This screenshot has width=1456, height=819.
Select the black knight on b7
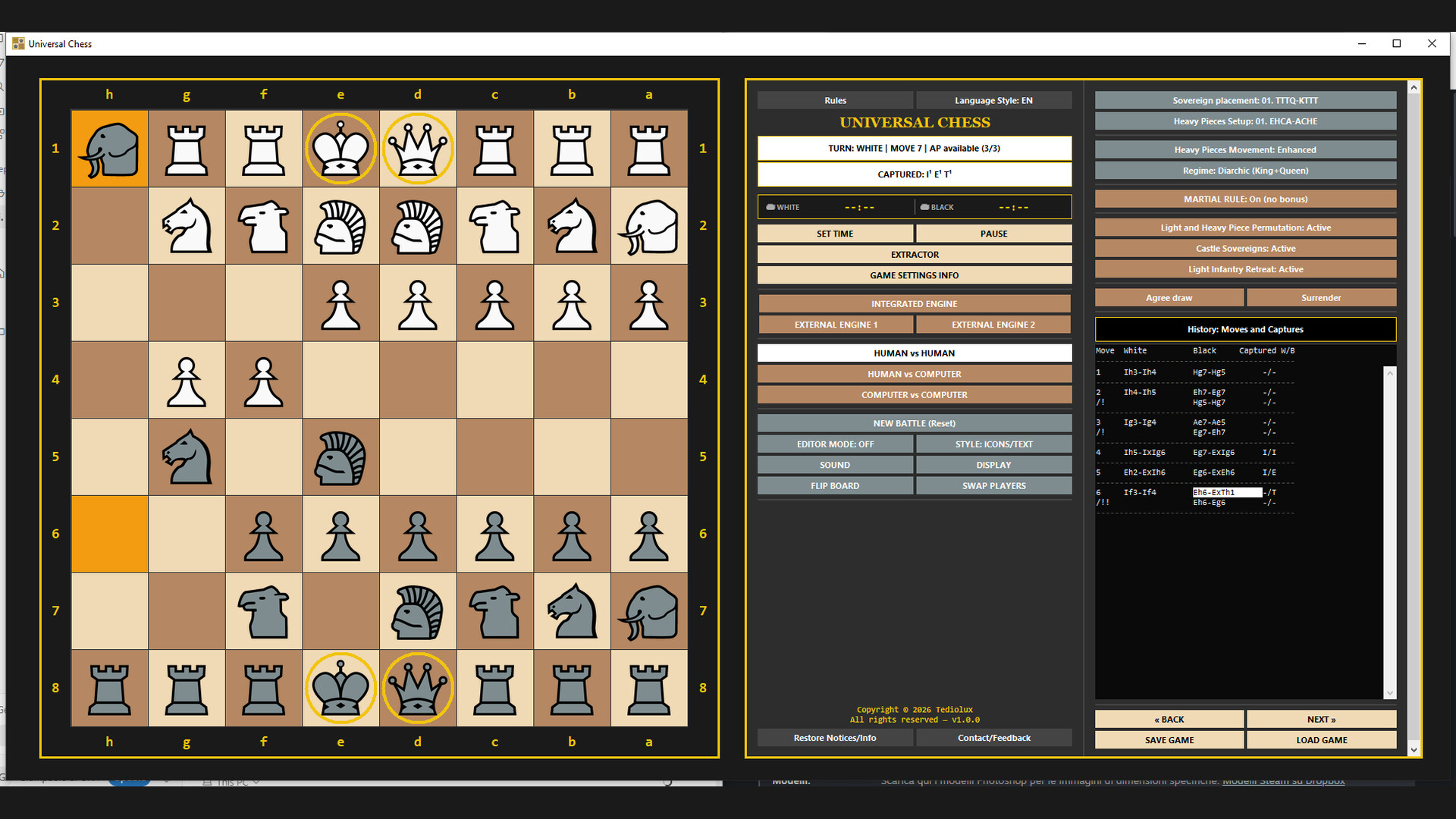[572, 611]
